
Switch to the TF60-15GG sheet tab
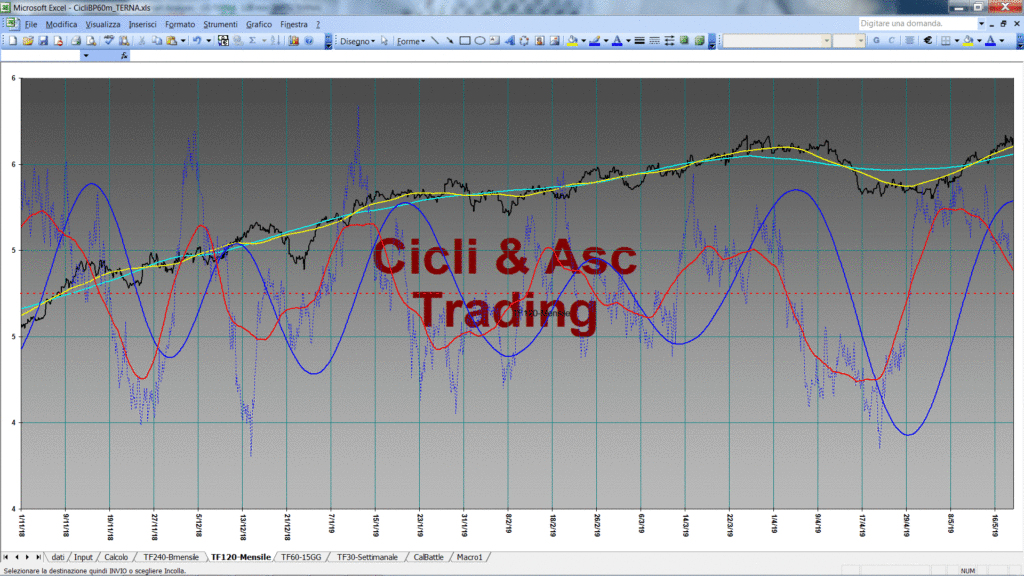tap(301, 557)
